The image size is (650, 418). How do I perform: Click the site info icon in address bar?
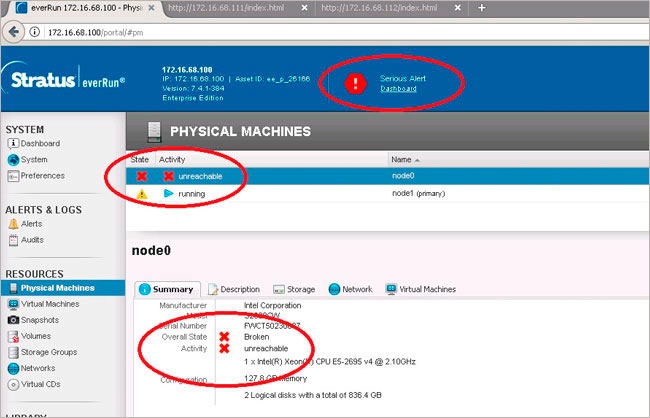34,32
